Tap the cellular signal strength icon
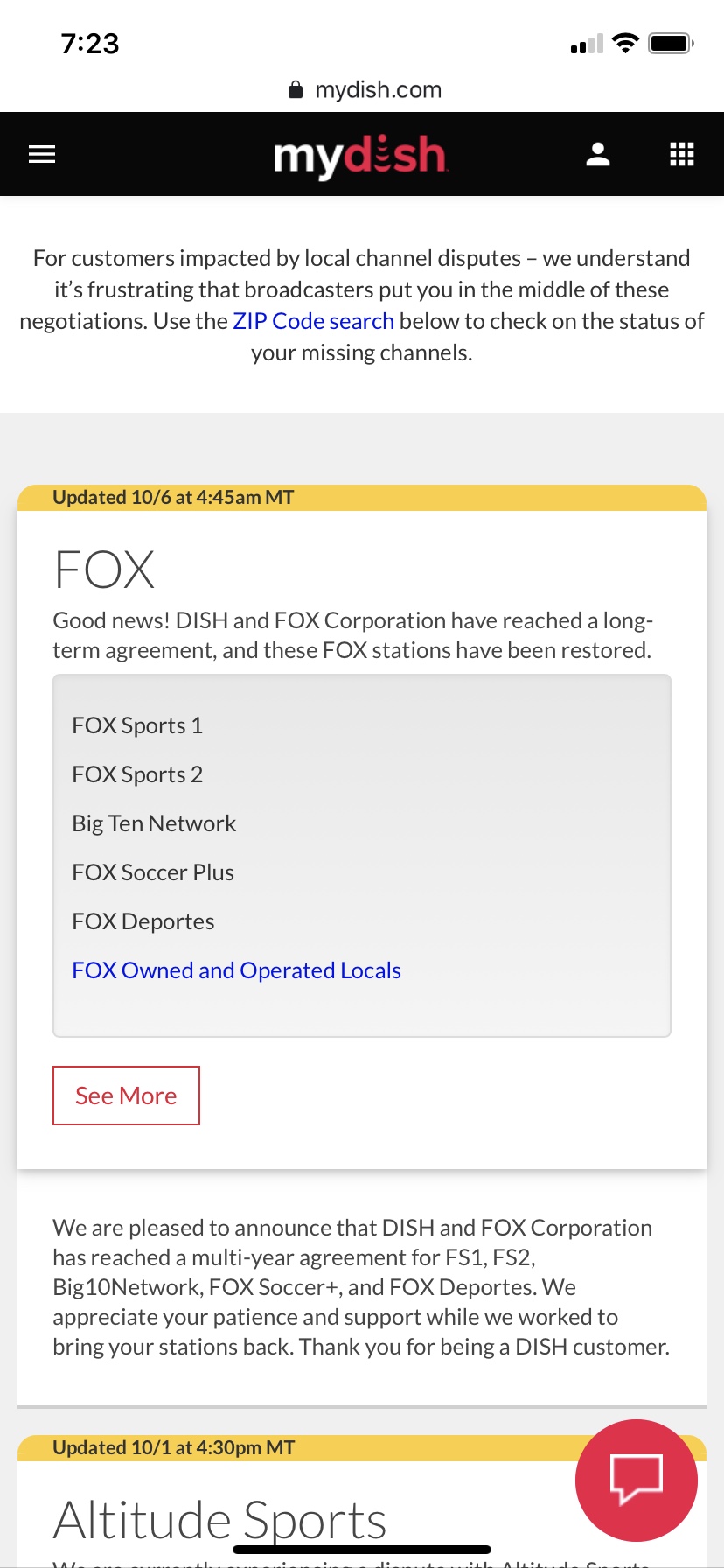Viewport: 724px width, 1568px height. click(587, 44)
